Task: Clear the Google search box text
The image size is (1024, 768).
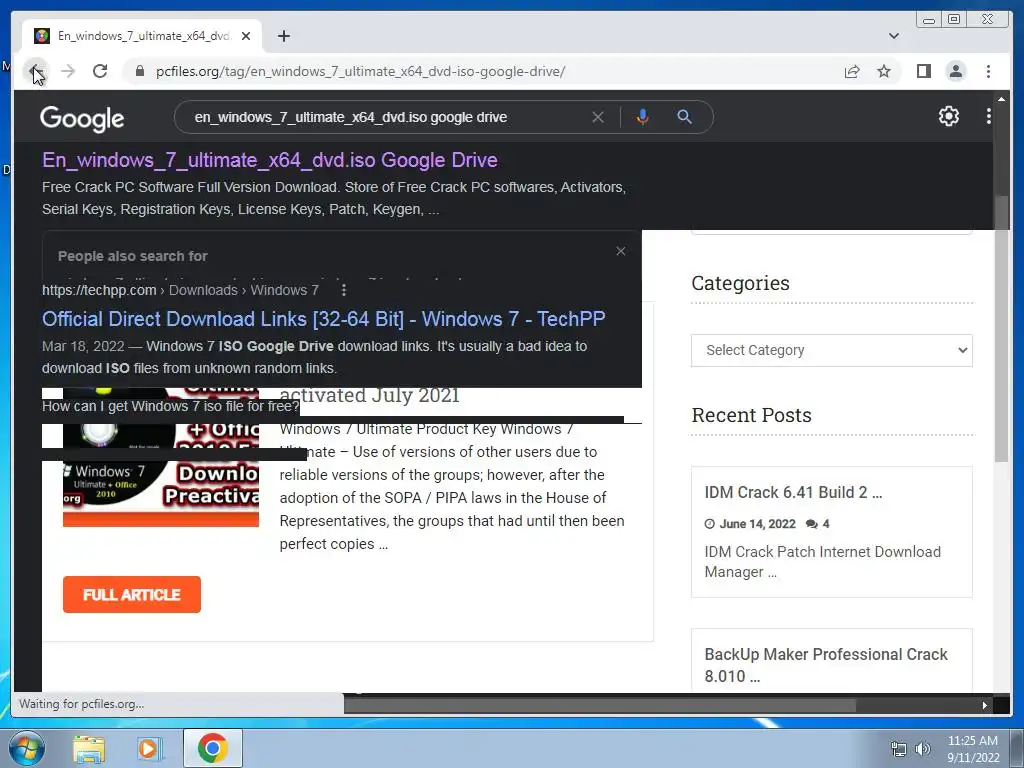Action: coord(598,117)
